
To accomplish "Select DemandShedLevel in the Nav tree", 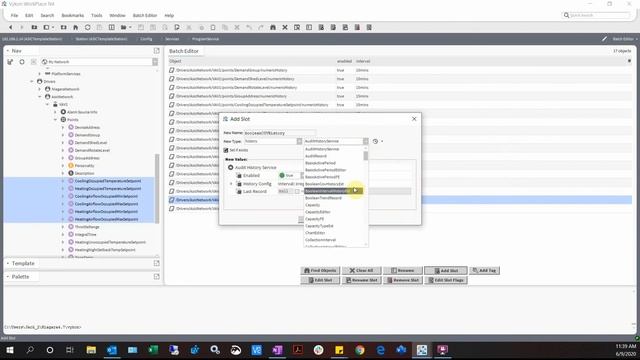I will pyautogui.click(x=91, y=142).
